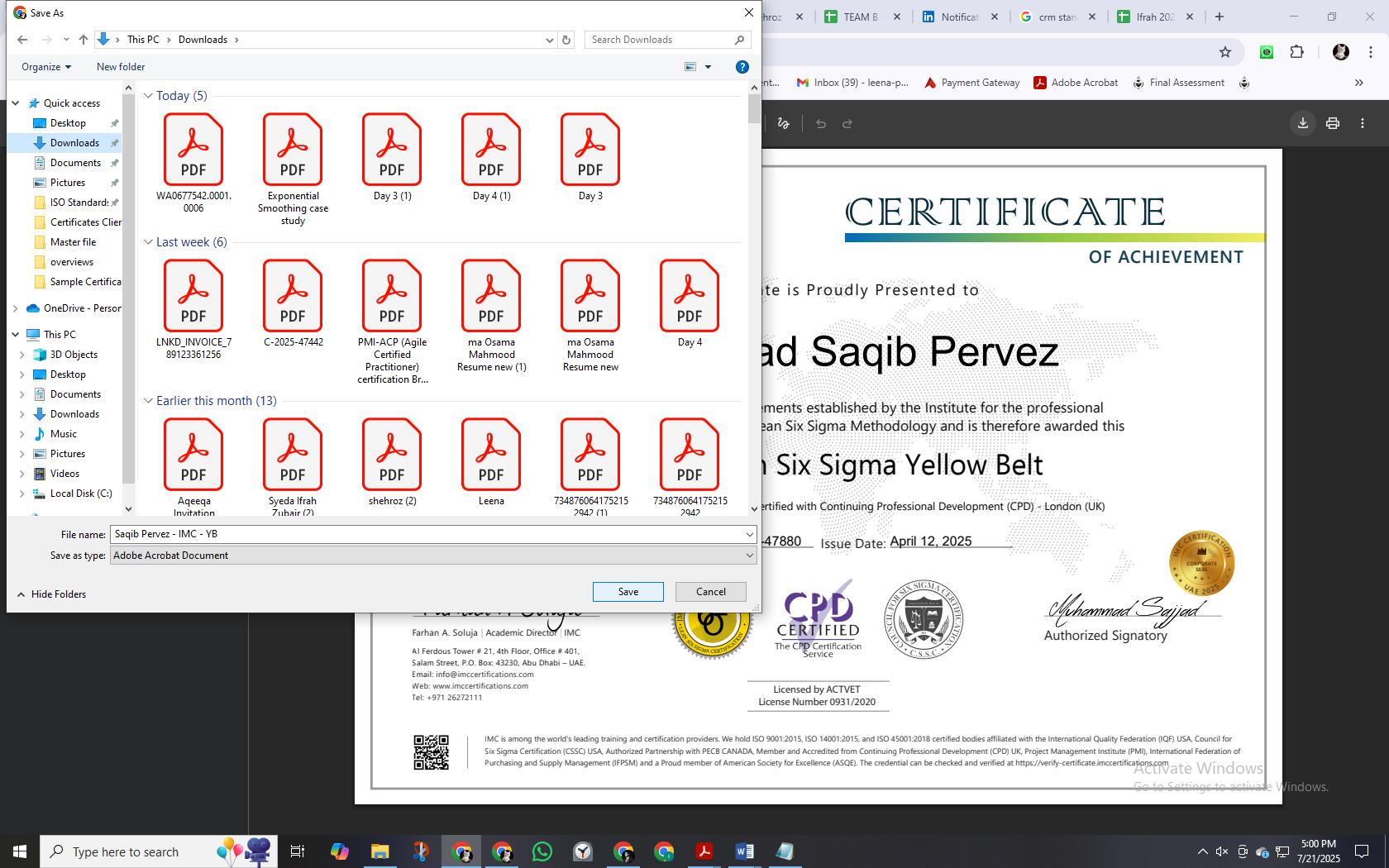Open Adobe Acrobat from the taskbar
The width and height of the screenshot is (1389, 868).
[x=704, y=851]
